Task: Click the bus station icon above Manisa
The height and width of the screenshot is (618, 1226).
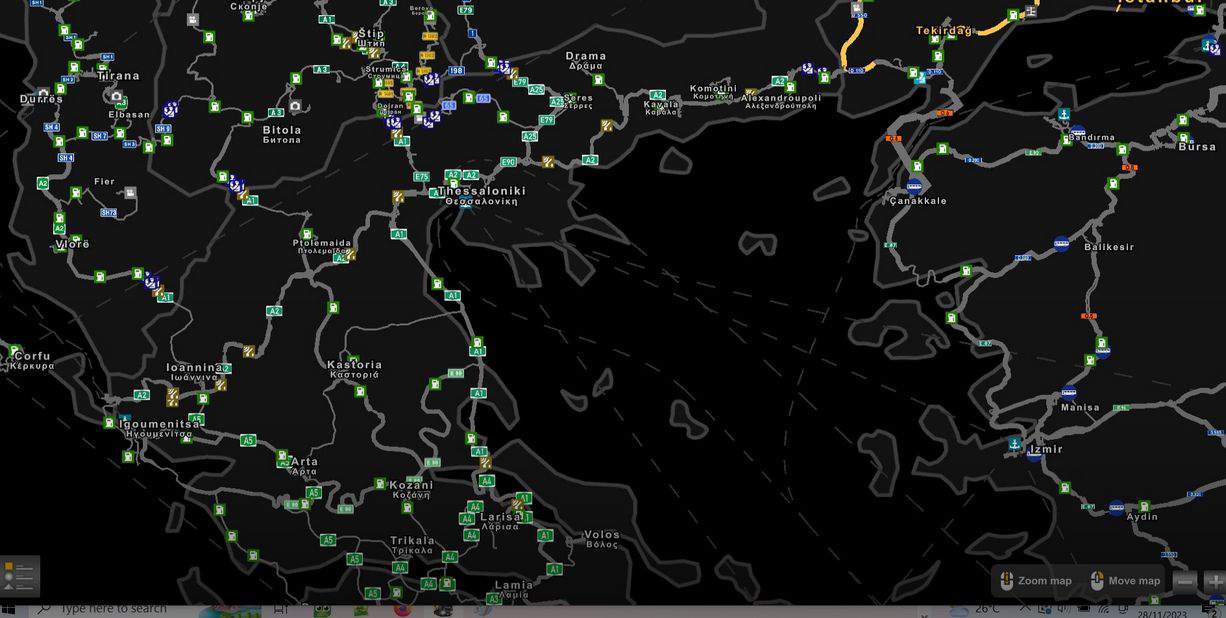Action: 1068,392
